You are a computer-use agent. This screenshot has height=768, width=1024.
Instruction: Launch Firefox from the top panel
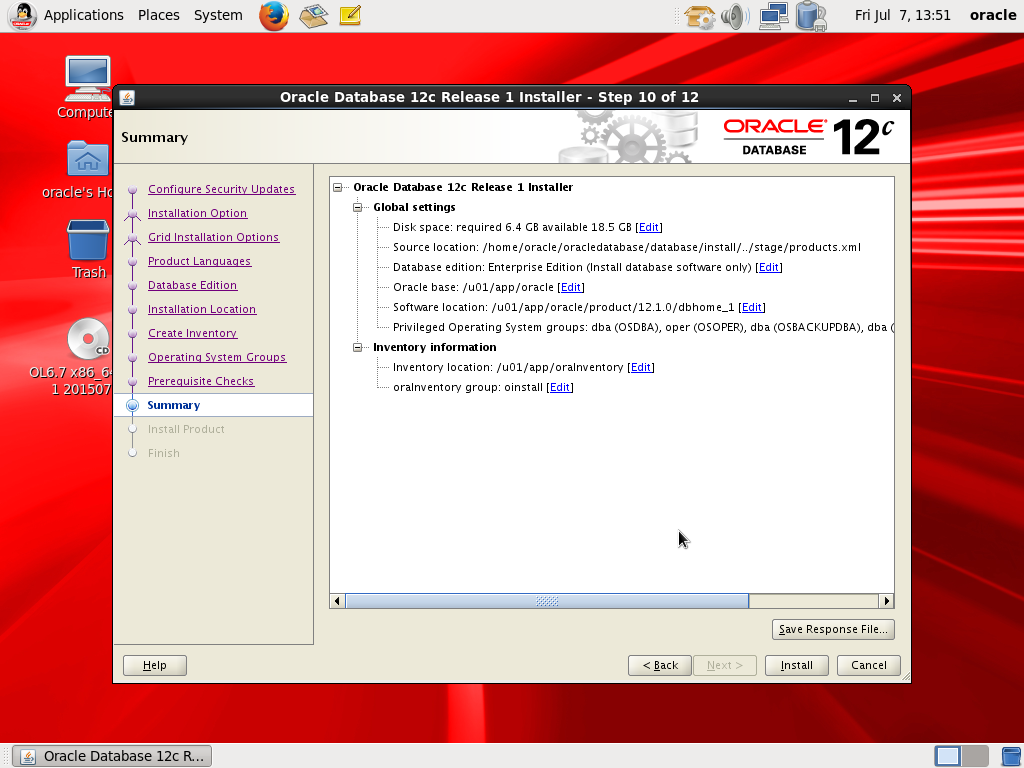[x=274, y=16]
